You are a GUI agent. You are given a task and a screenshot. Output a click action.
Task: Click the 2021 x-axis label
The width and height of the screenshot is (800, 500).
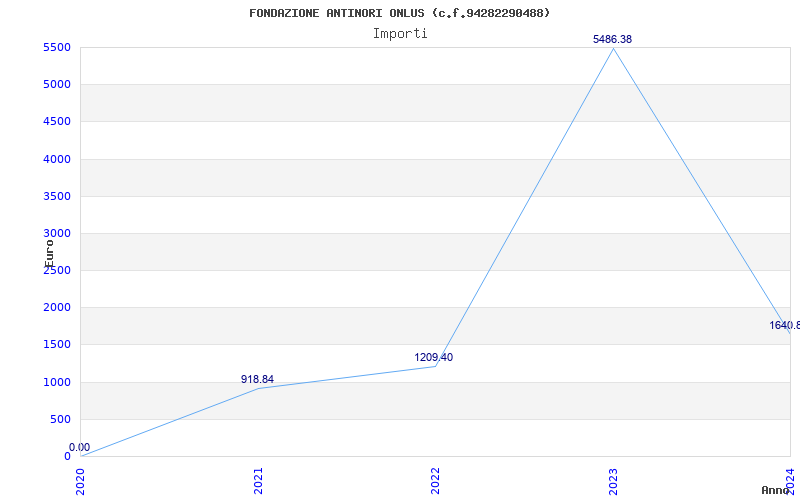[258, 481]
